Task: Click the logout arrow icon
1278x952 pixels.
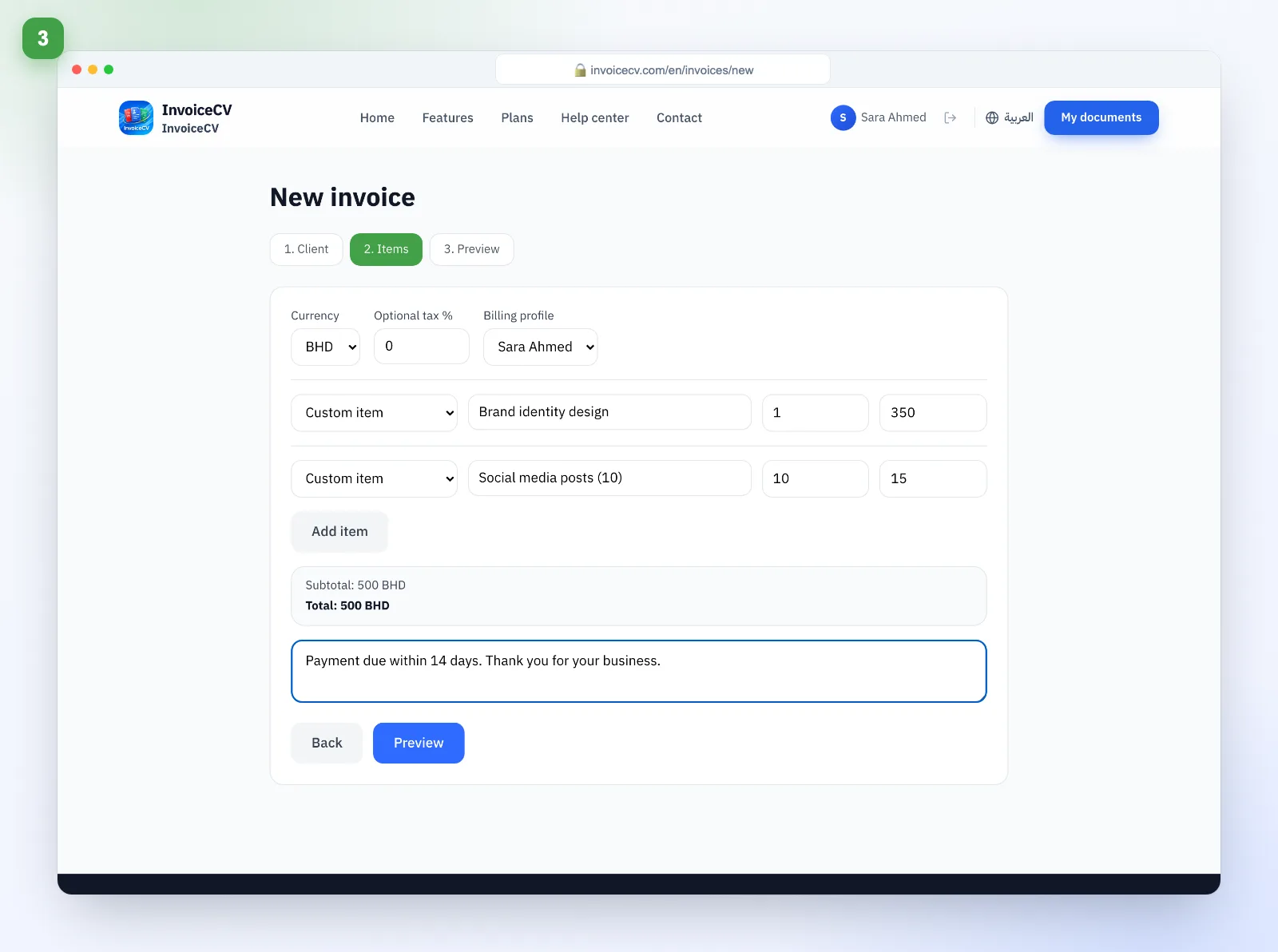Action: tap(950, 117)
